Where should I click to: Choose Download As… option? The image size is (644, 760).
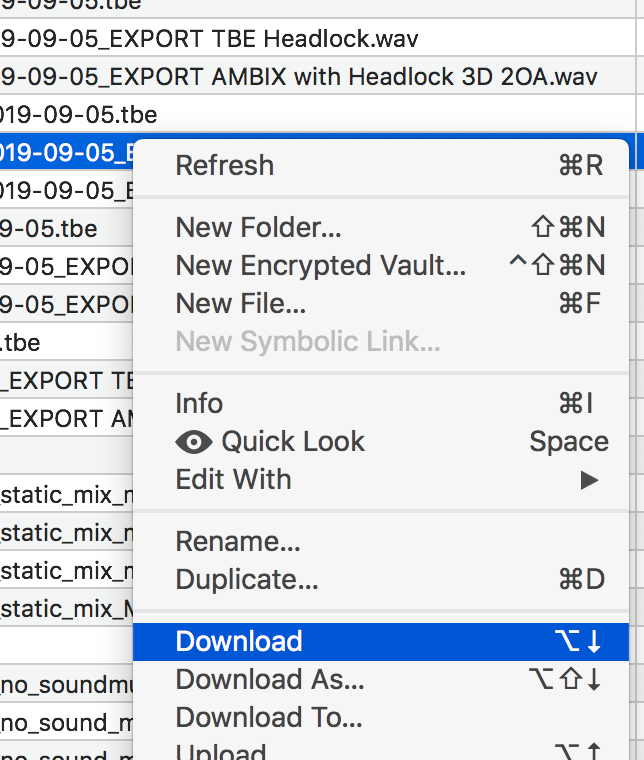pyautogui.click(x=270, y=680)
